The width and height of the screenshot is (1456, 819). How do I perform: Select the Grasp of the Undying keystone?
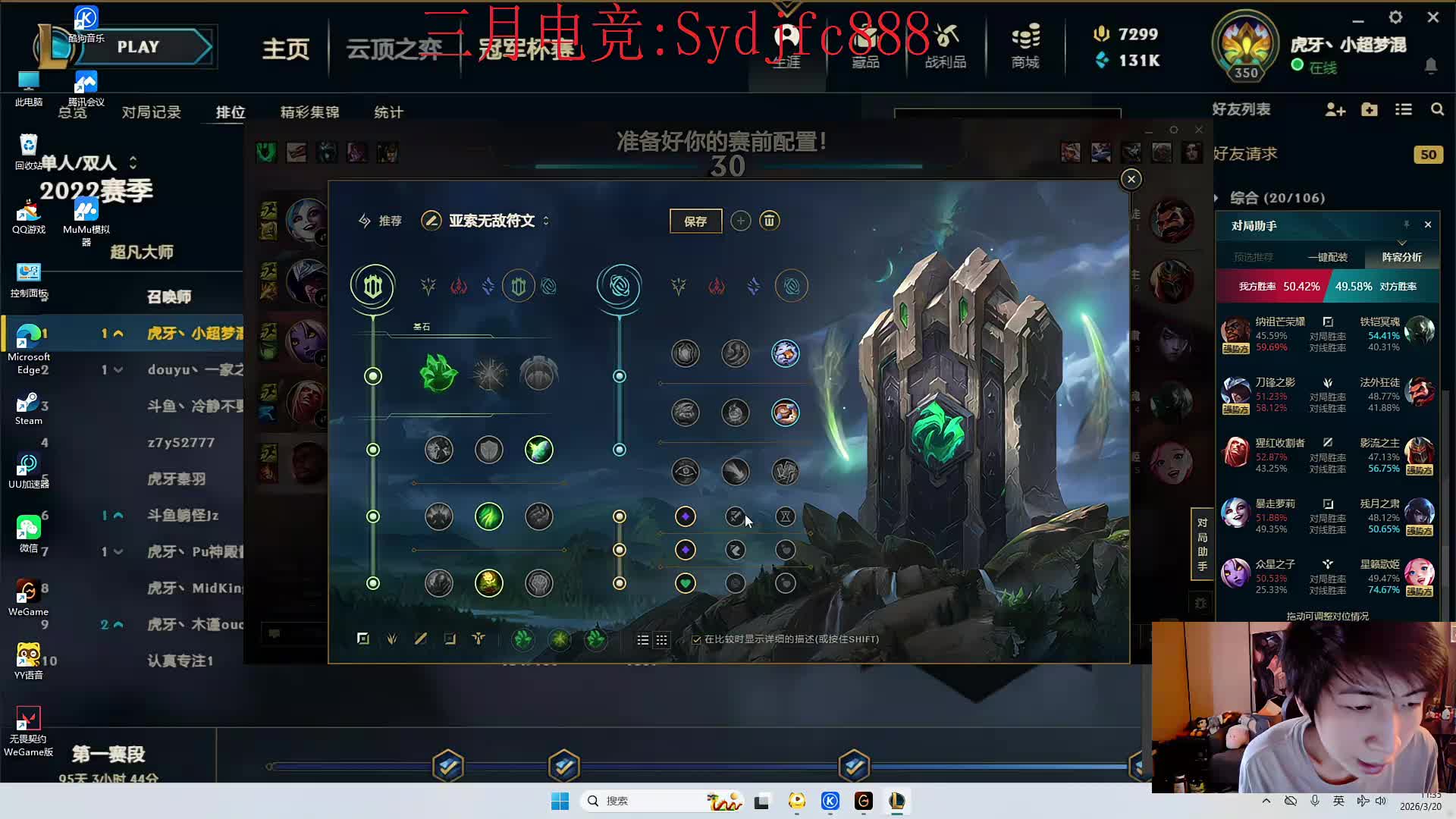pos(438,375)
